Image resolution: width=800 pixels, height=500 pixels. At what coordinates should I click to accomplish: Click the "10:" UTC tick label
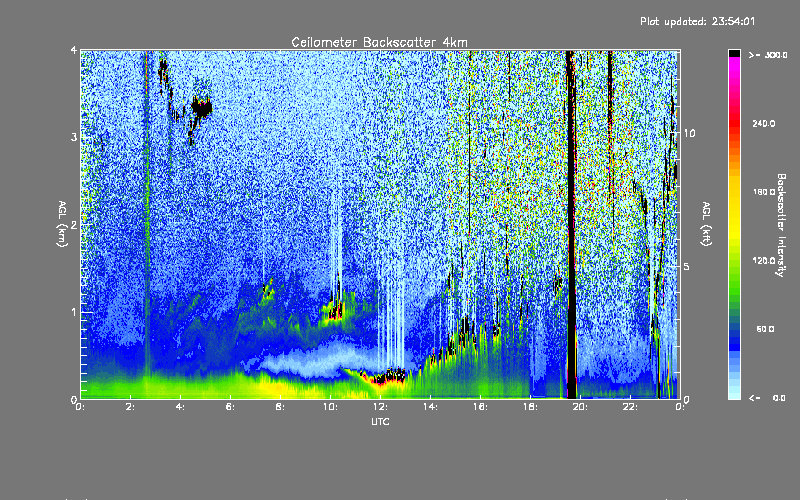click(330, 407)
